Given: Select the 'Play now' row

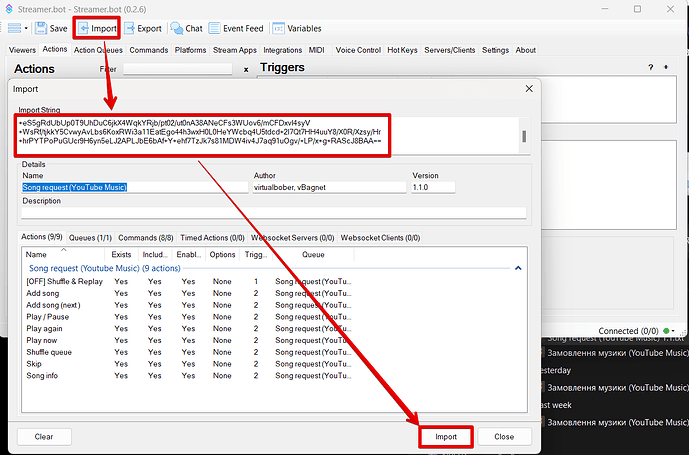Looking at the screenshot, I should click(x=189, y=340).
